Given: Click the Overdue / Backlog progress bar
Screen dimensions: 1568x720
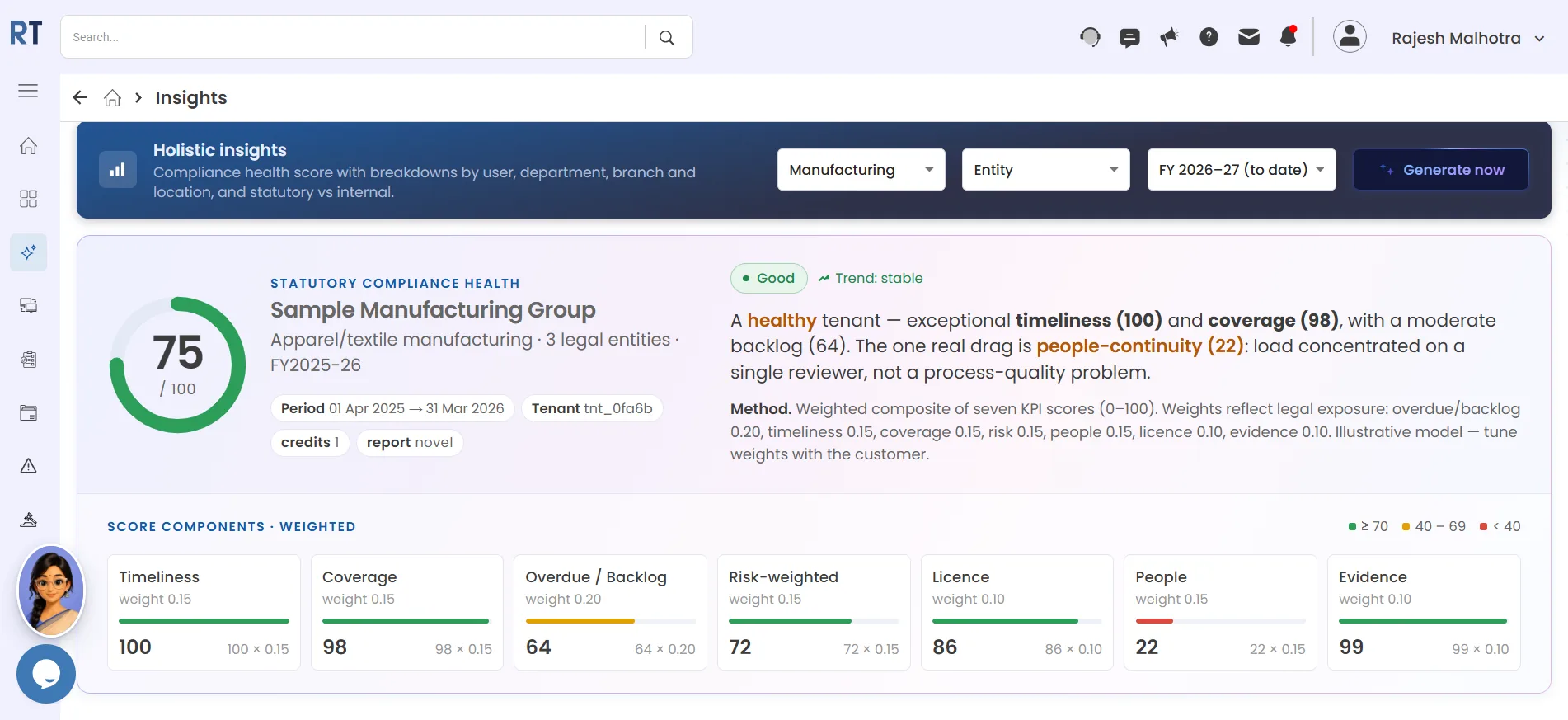Looking at the screenshot, I should pyautogui.click(x=611, y=621).
